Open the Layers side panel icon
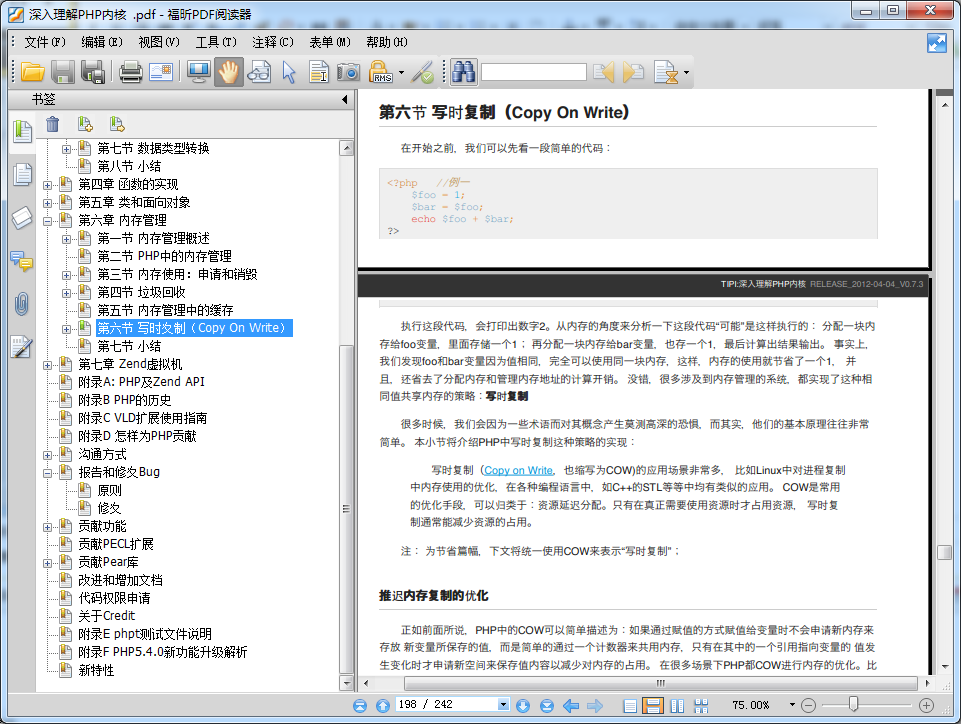961x724 pixels. [x=22, y=218]
